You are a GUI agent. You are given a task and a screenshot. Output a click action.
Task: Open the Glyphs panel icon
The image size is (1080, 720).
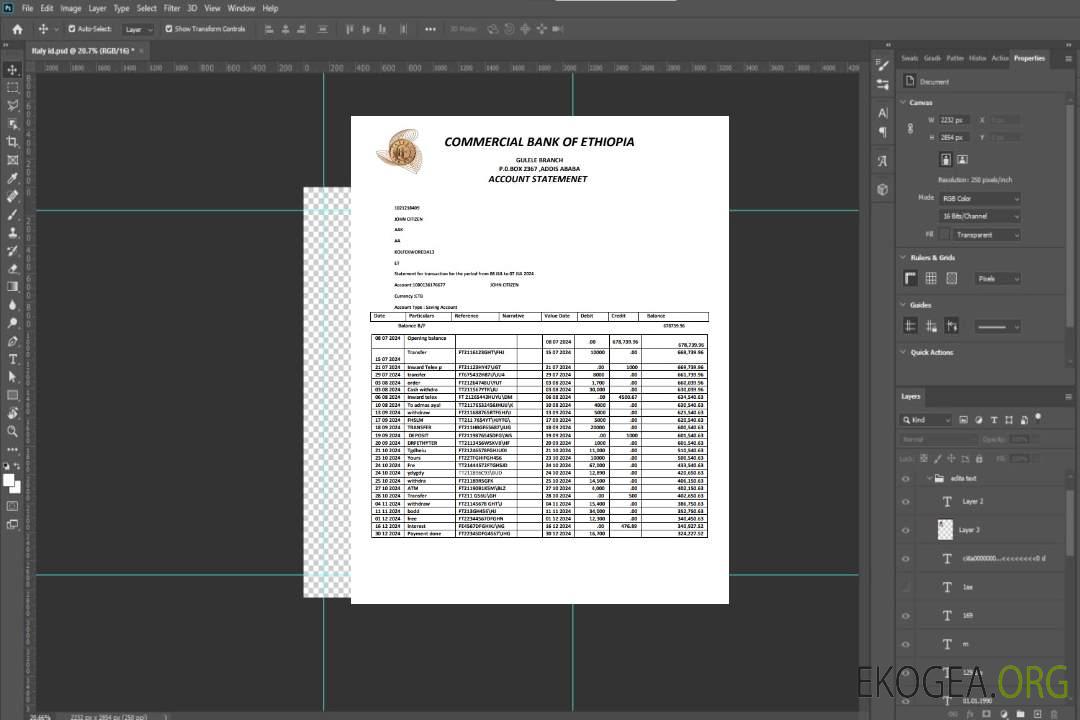tap(883, 161)
